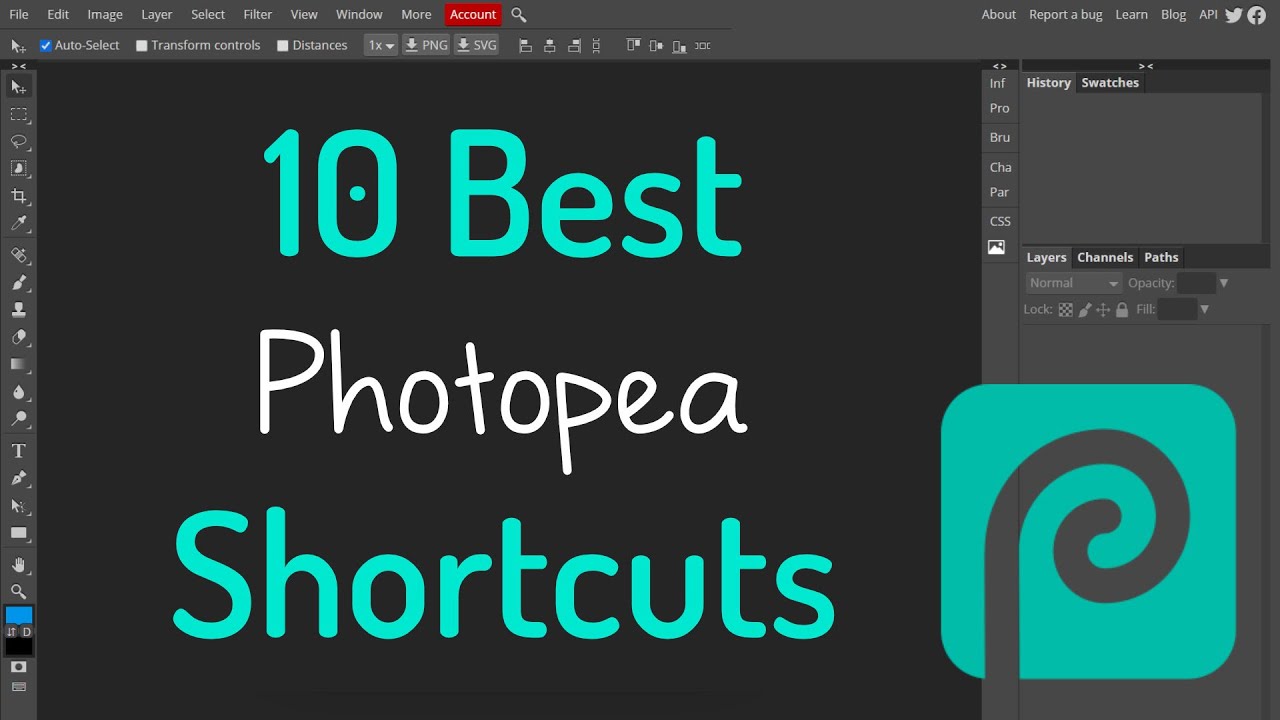Select the Gradient tool
Image resolution: width=1280 pixels, height=720 pixels.
pyautogui.click(x=18, y=365)
